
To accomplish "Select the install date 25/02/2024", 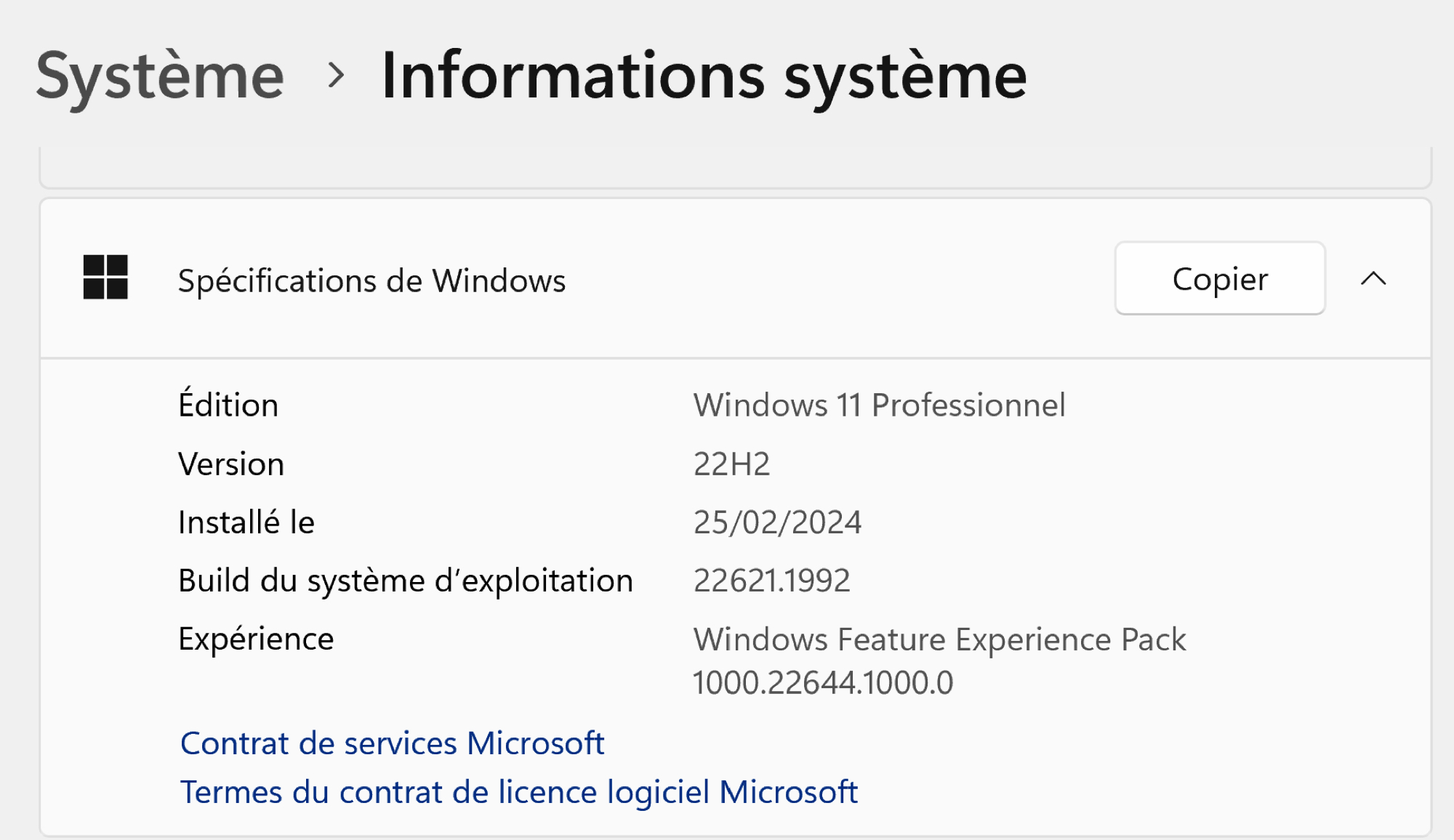I will point(777,522).
